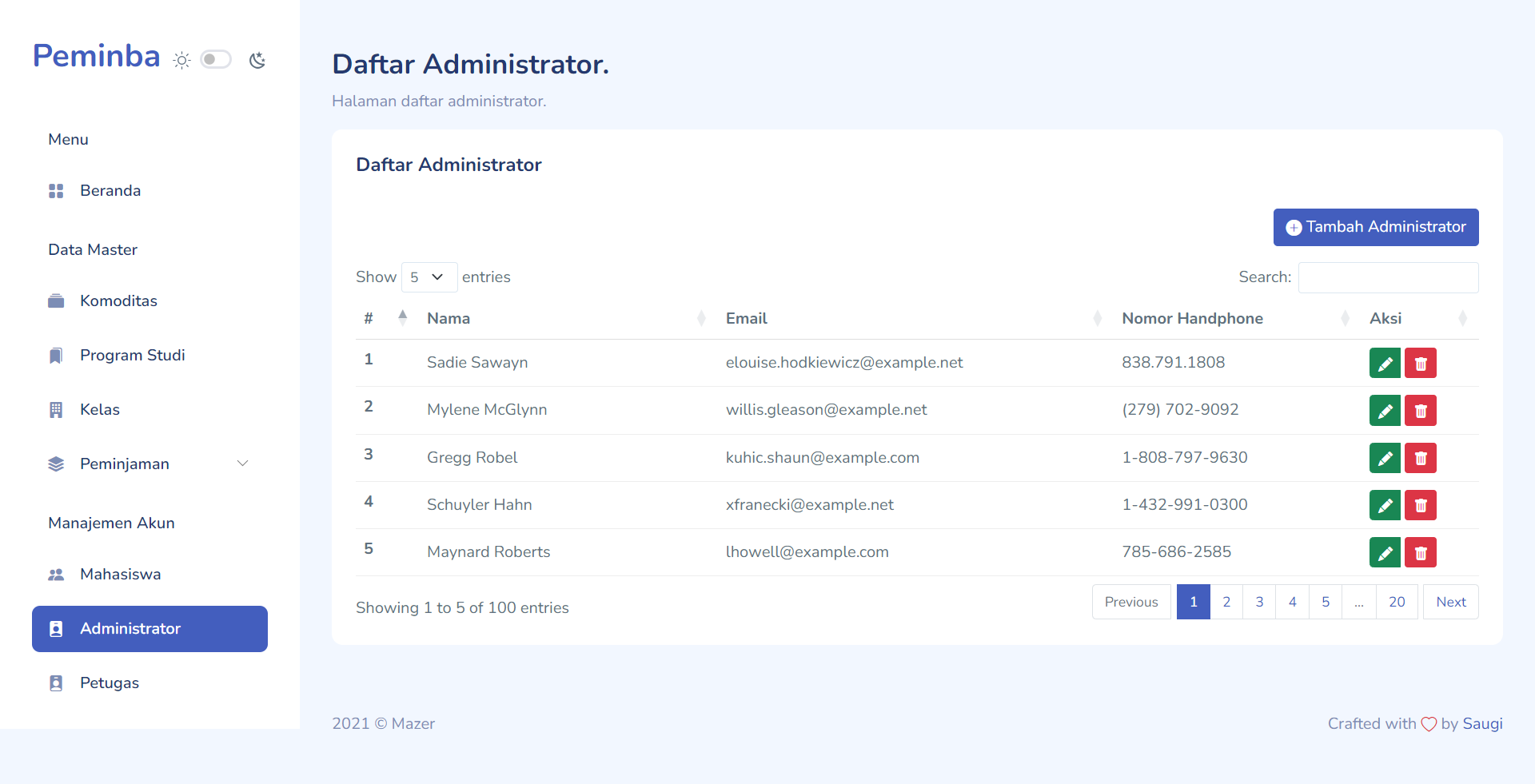Viewport: 1535px width, 784px height.
Task: Click email elouise.hodkiewicz@example.net
Action: 844,363
